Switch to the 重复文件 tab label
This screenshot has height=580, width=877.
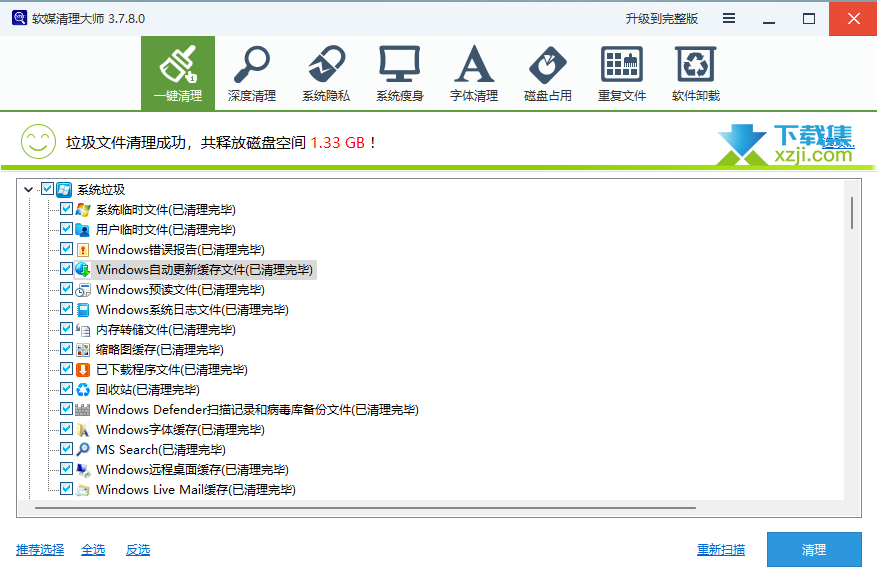coord(621,96)
